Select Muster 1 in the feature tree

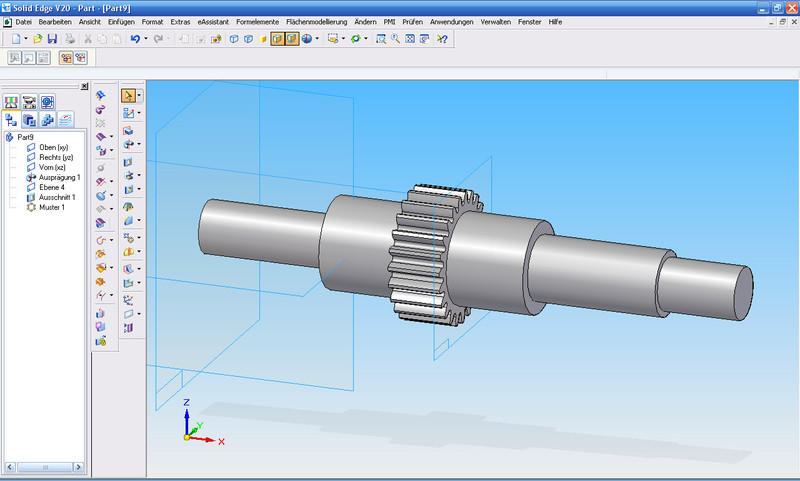click(x=52, y=207)
